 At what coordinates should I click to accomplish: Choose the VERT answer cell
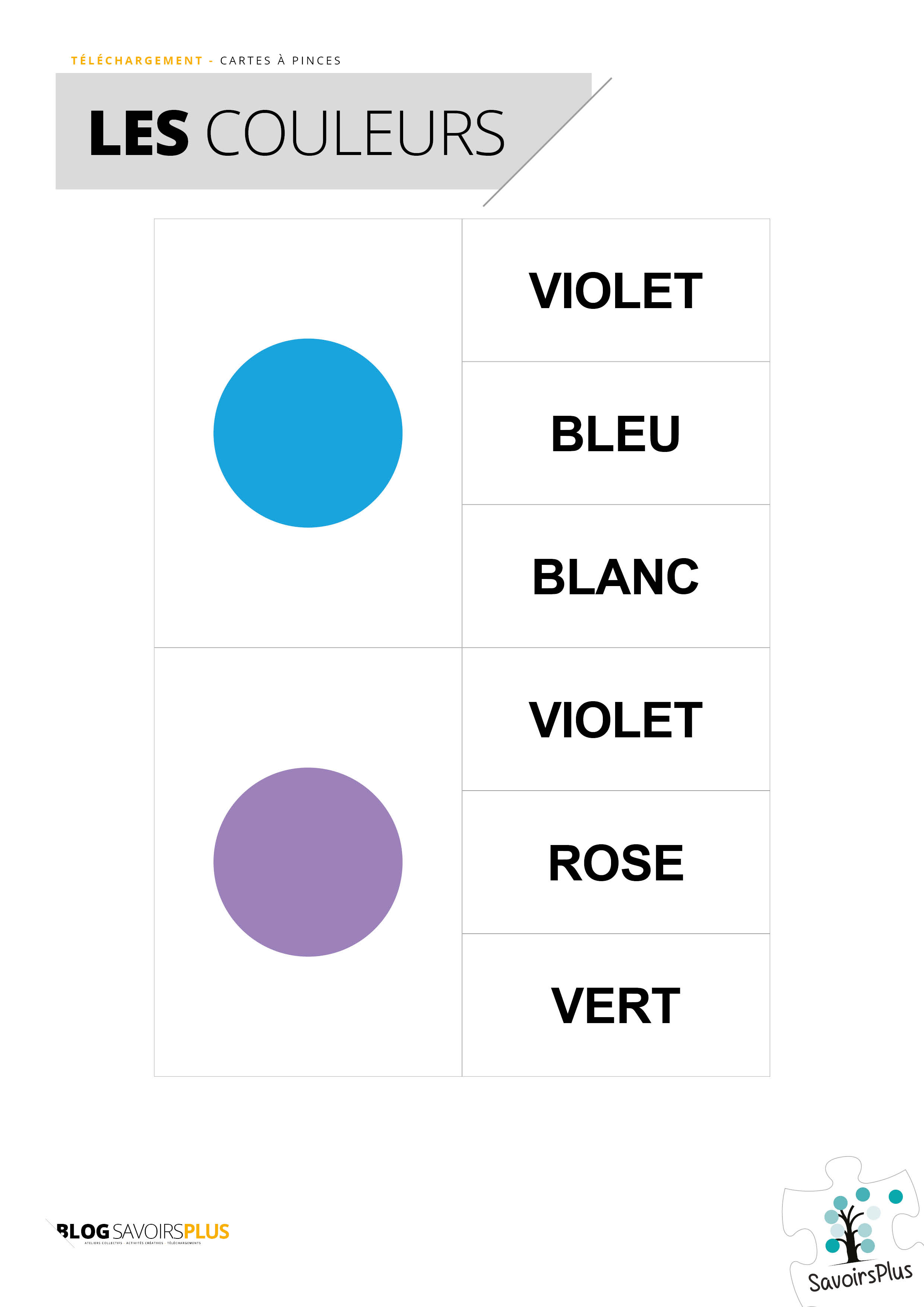pyautogui.click(x=616, y=1006)
